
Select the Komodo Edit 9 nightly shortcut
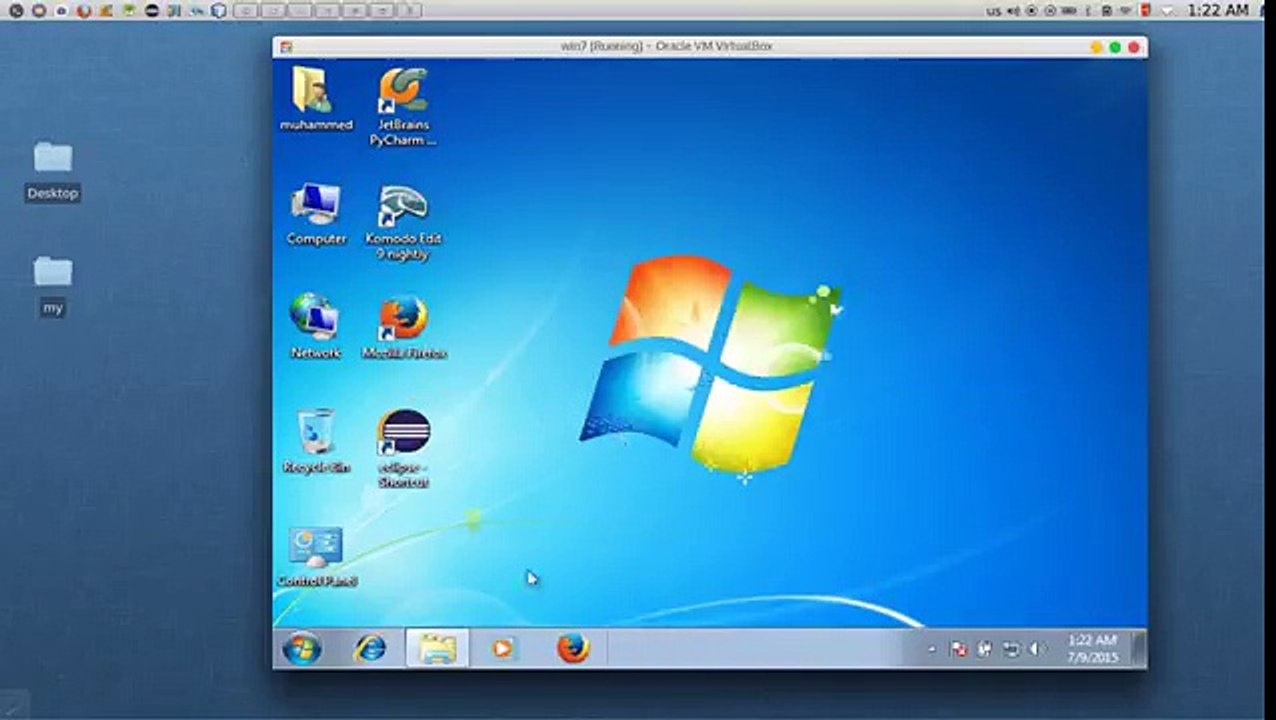pos(403,222)
